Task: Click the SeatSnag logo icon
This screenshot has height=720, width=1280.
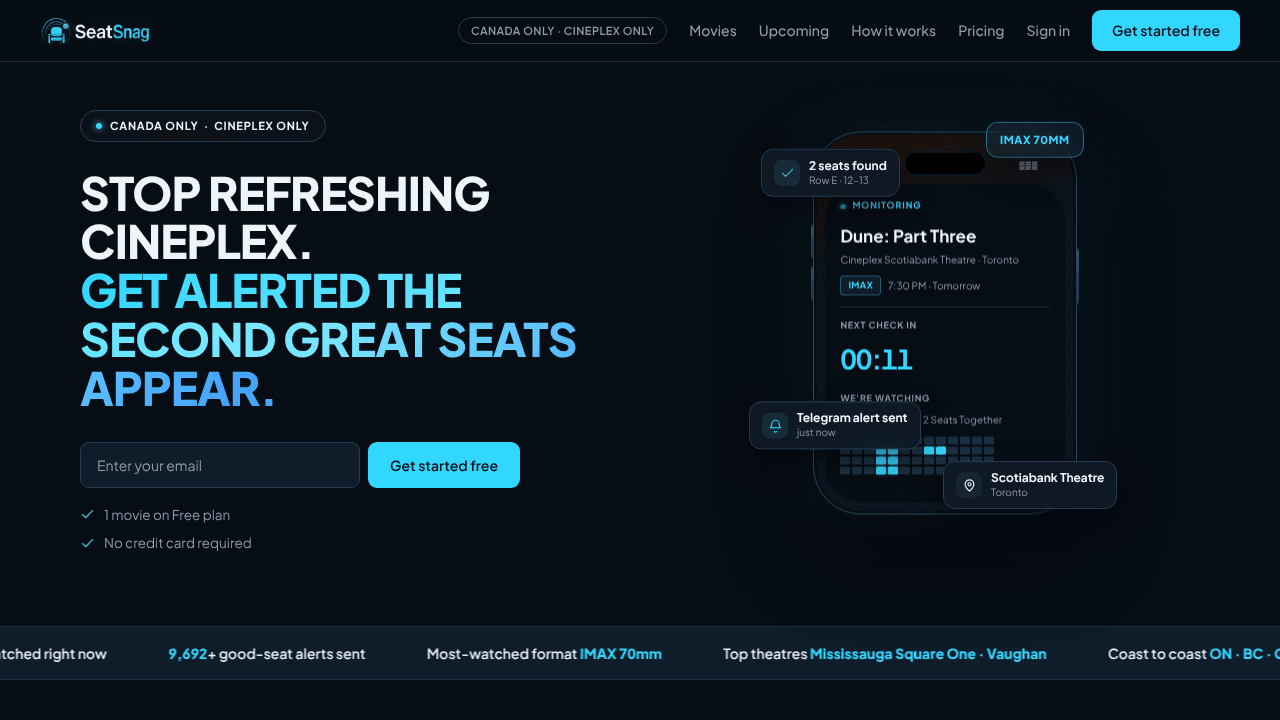Action: [x=56, y=31]
